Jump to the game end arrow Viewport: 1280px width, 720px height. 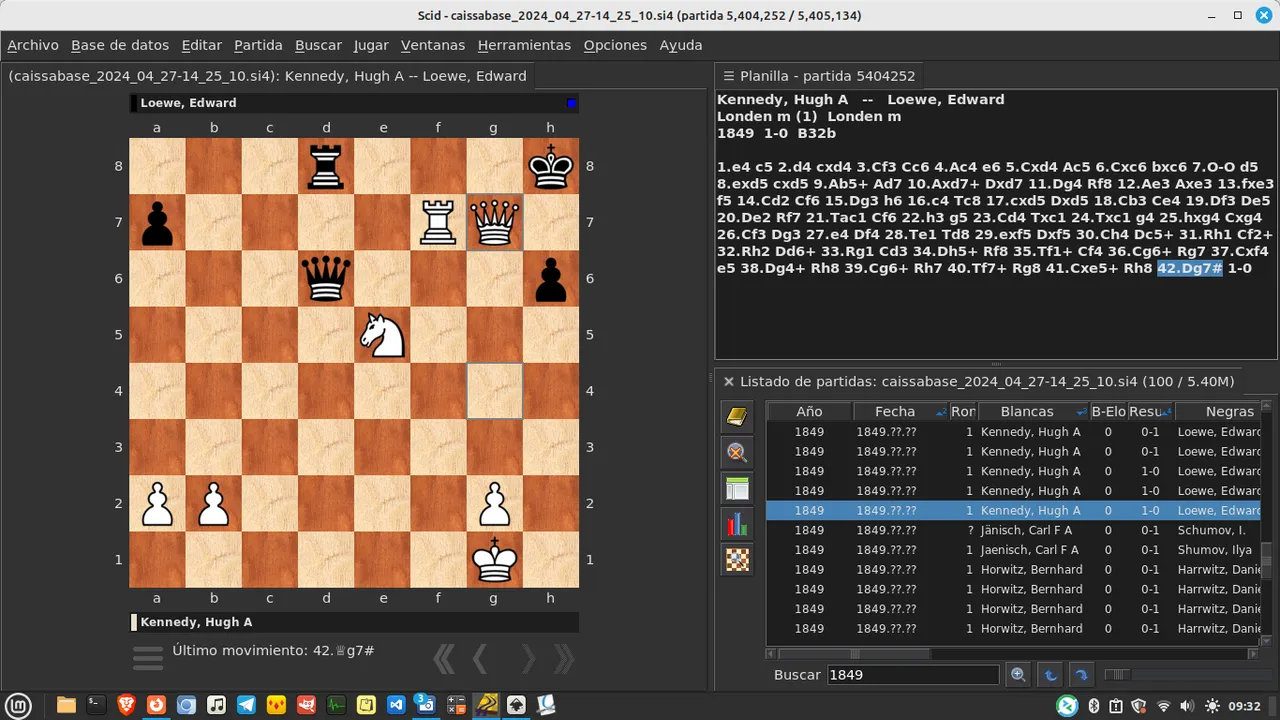coord(564,658)
